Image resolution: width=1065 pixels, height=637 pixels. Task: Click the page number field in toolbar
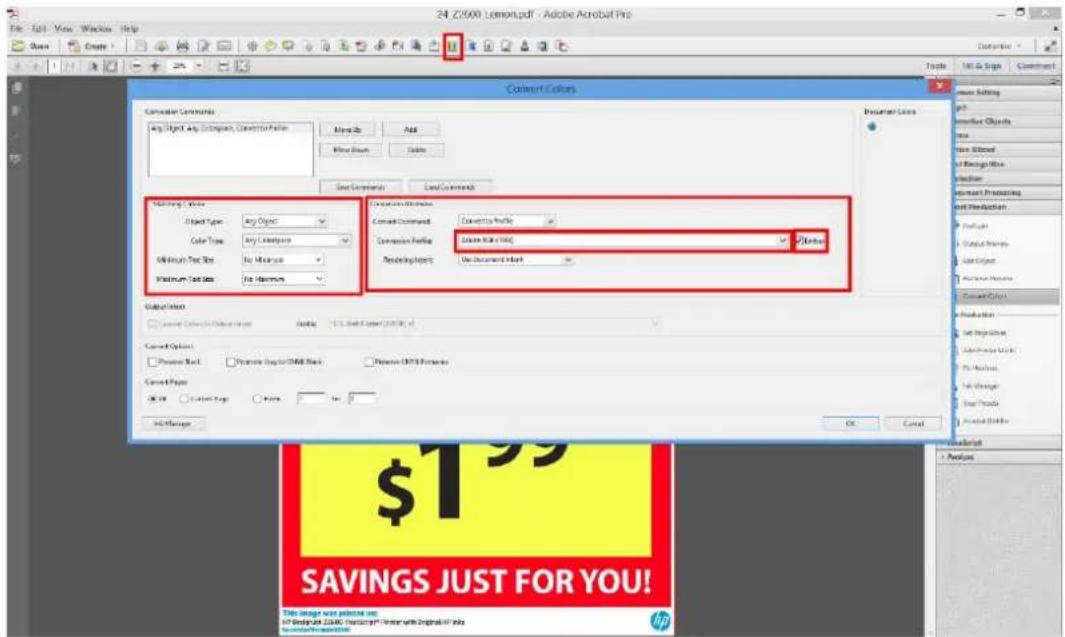[x=54, y=66]
